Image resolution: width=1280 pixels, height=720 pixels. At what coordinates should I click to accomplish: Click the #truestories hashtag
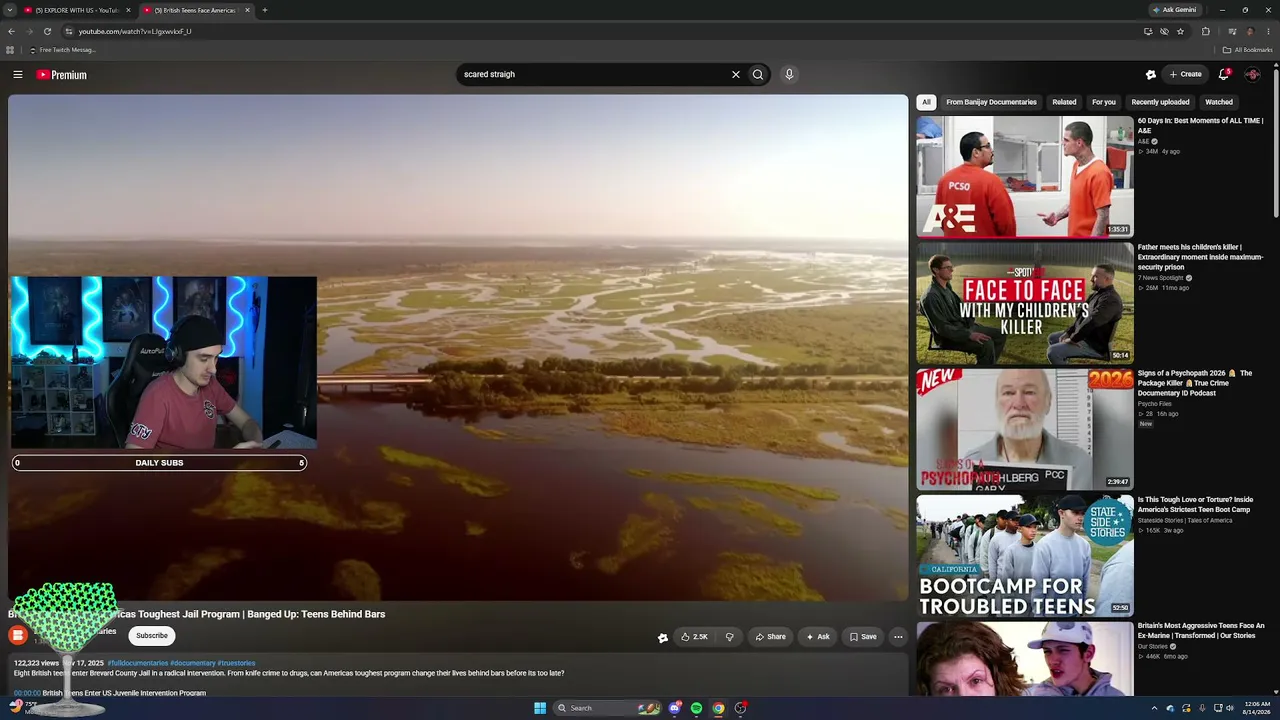(236, 663)
